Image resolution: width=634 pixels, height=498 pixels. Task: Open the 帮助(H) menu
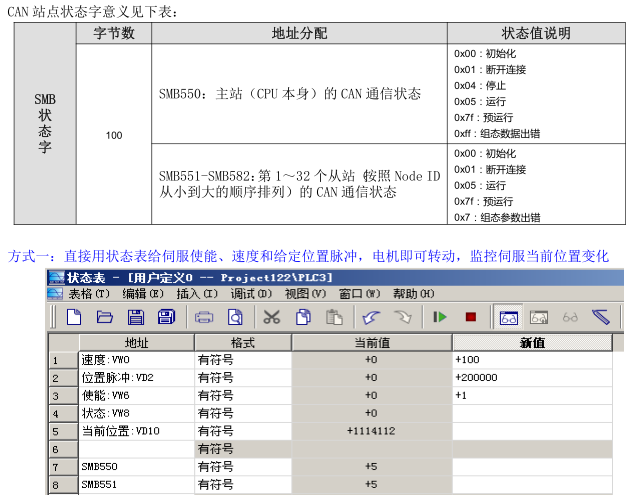[x=414, y=294]
